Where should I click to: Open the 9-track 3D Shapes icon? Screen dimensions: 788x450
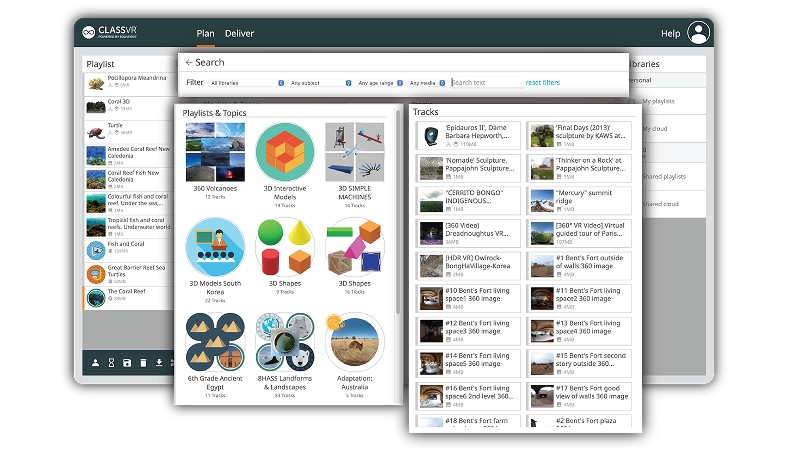click(285, 247)
